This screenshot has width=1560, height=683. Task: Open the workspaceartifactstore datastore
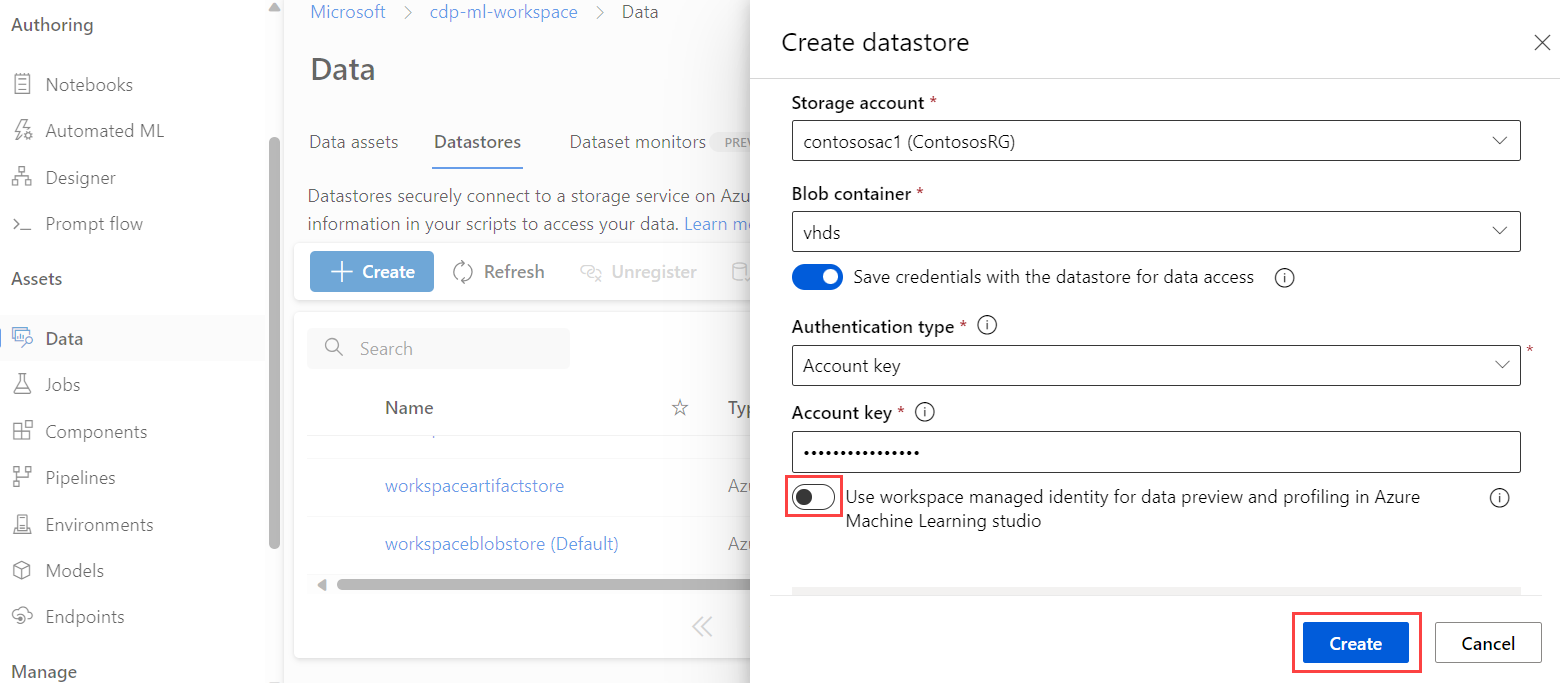pyautogui.click(x=474, y=486)
